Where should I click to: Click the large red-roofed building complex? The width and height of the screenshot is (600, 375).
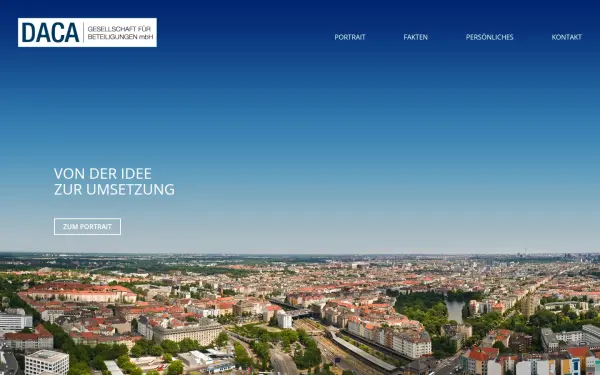[x=78, y=292]
